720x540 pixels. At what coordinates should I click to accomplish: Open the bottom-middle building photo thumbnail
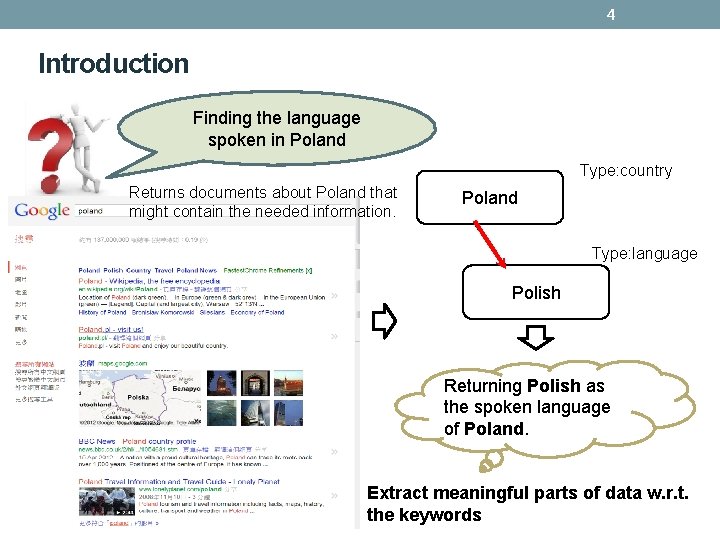(x=255, y=413)
